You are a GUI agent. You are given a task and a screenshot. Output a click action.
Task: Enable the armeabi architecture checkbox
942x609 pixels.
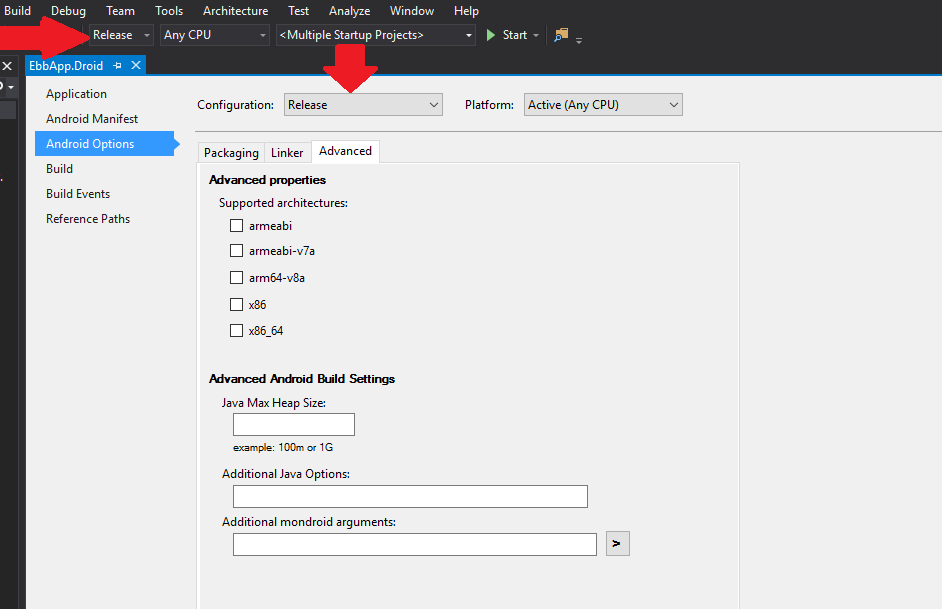tap(237, 226)
